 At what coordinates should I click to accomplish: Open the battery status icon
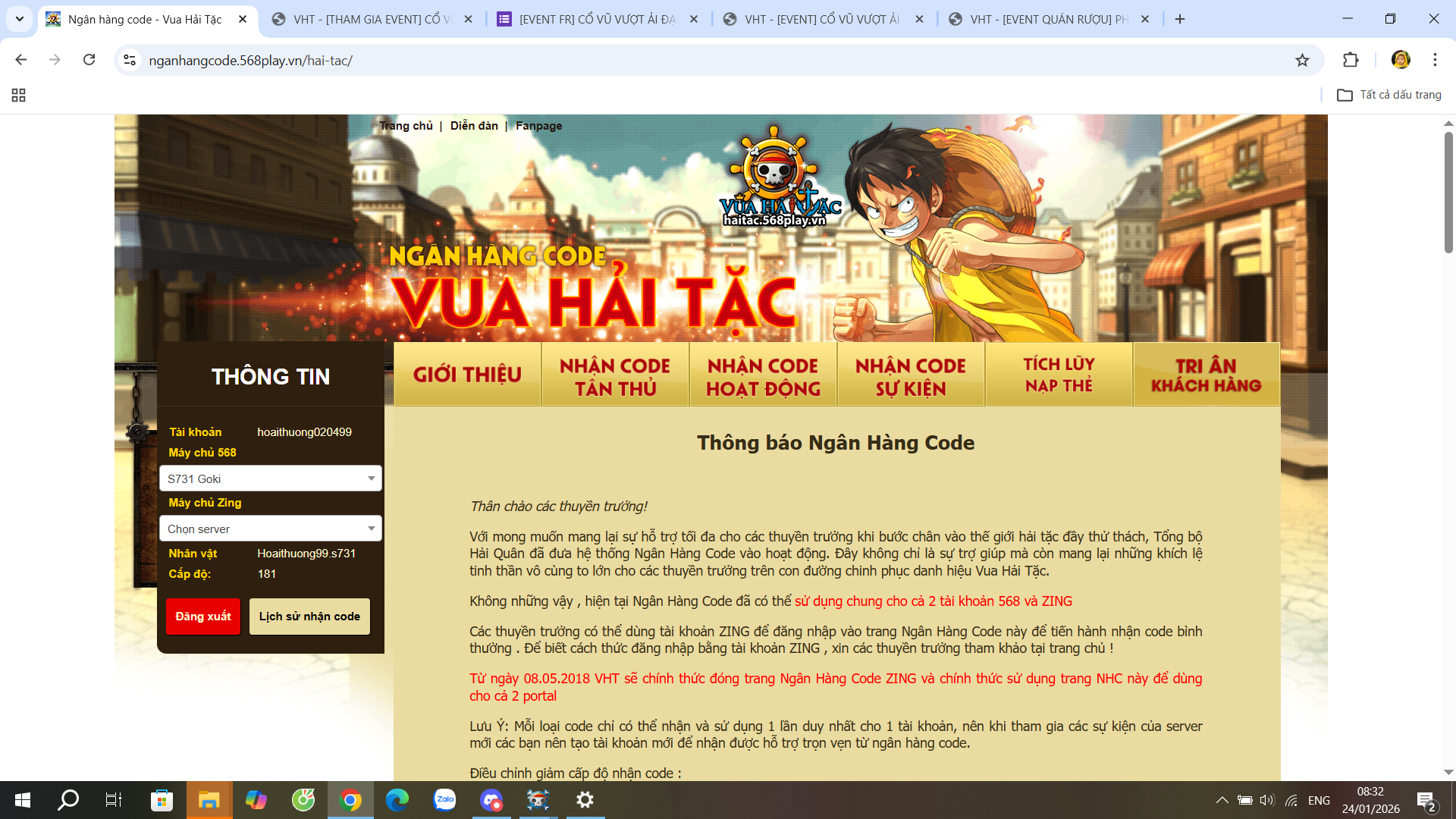(1244, 800)
